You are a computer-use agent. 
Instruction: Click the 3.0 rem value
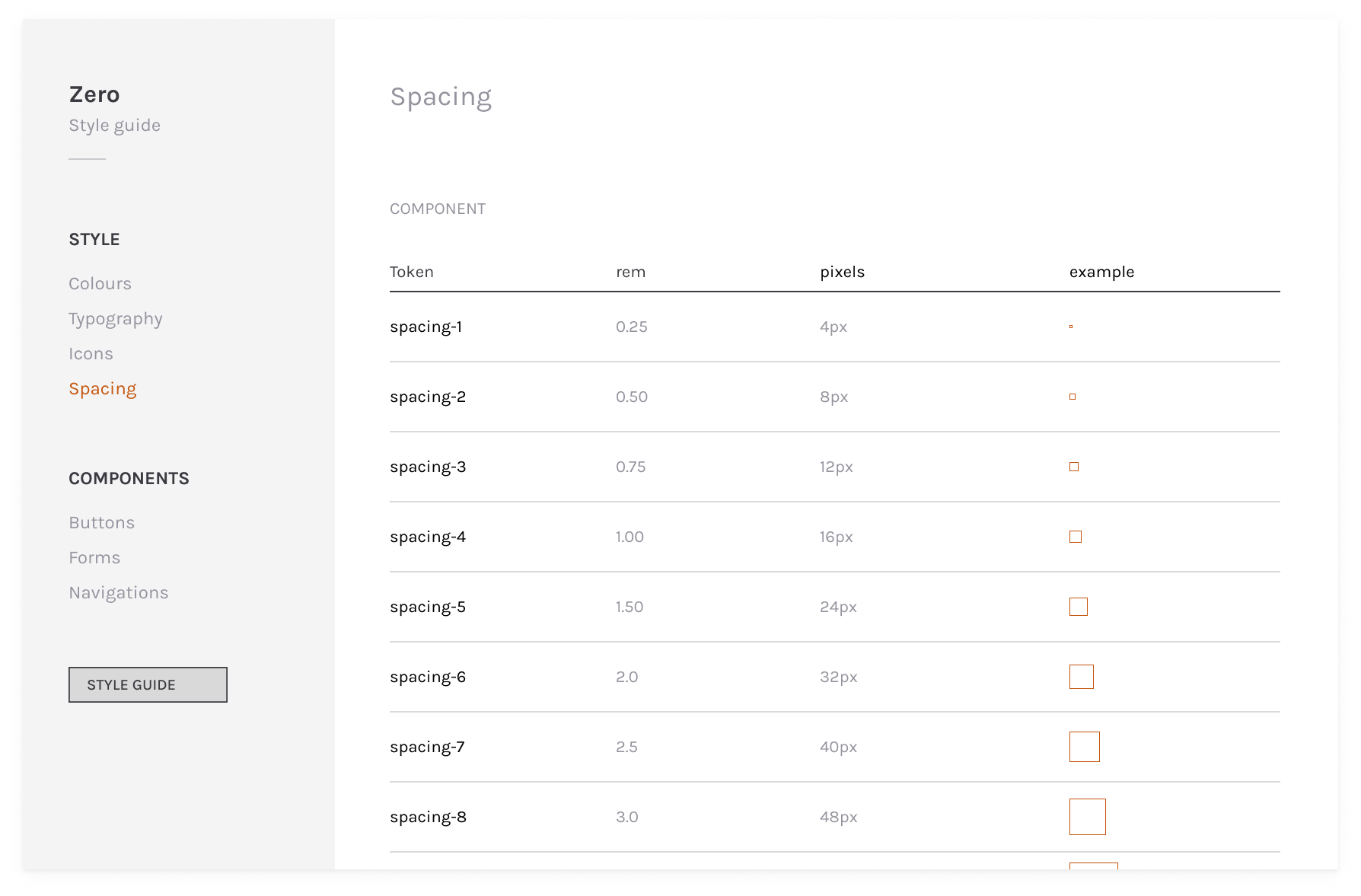pos(626,818)
